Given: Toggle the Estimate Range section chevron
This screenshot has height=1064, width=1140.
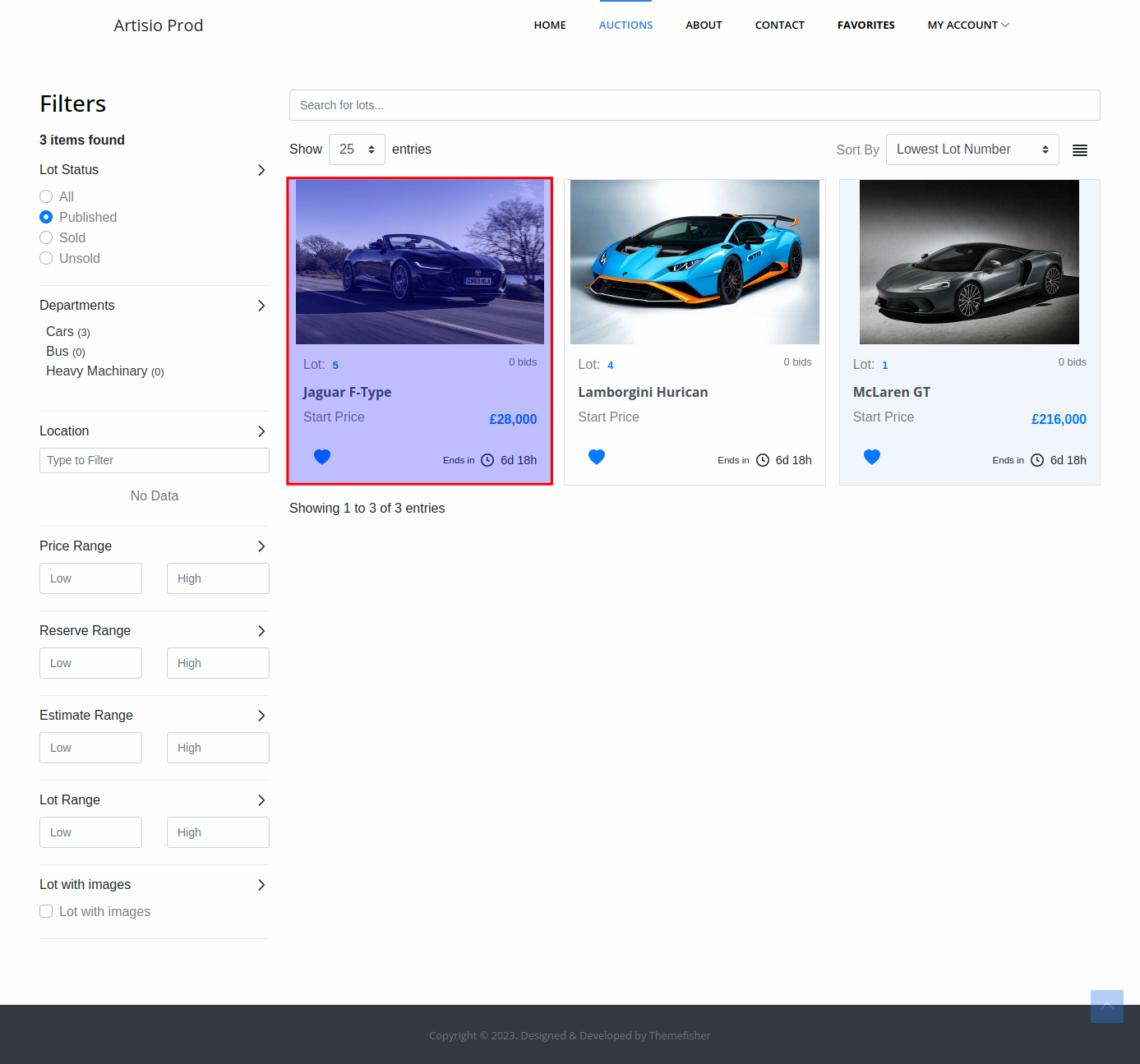Looking at the screenshot, I should click(x=261, y=716).
